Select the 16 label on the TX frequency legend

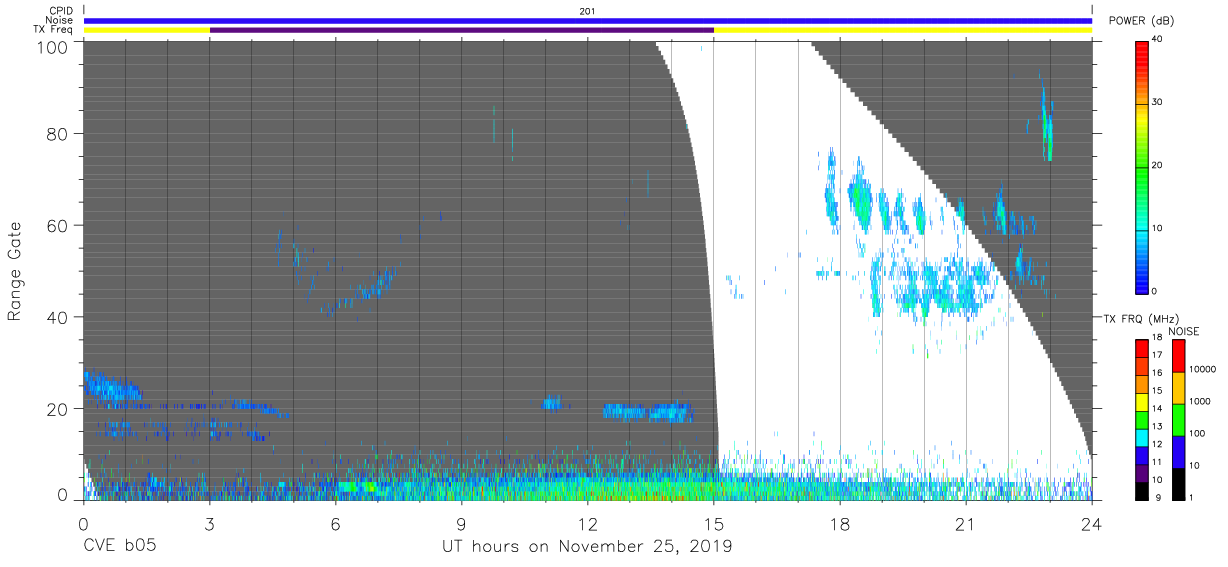pos(1159,373)
